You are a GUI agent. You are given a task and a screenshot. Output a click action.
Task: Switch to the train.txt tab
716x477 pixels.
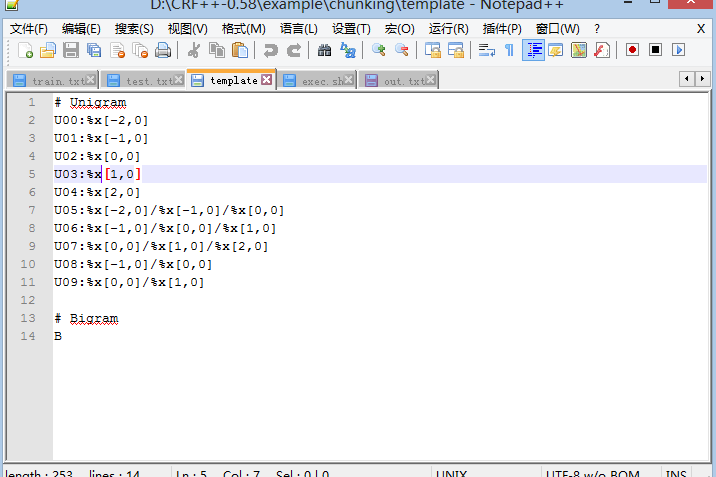52,81
